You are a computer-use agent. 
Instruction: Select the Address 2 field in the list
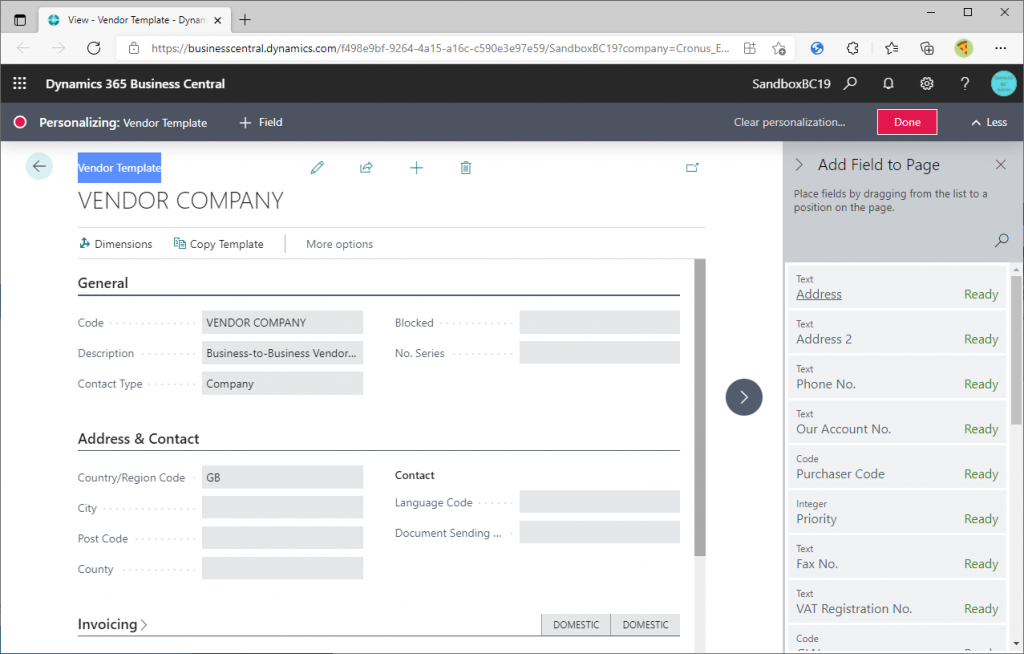point(897,333)
